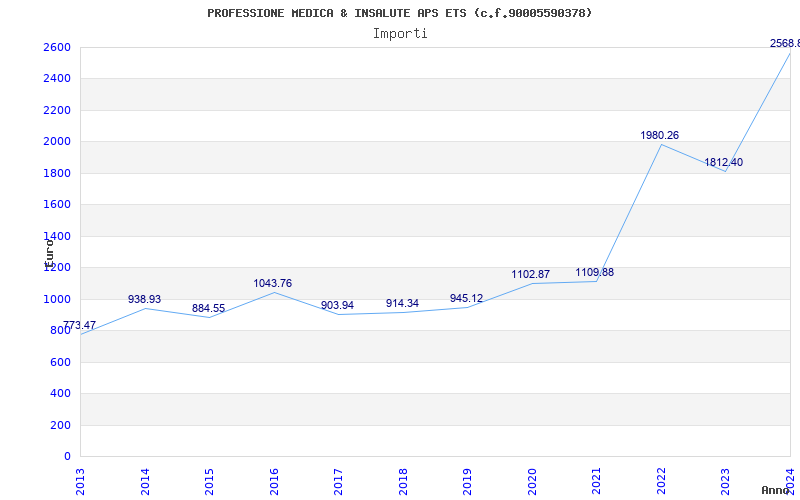Click the 2200 value on the vertical axis
The width and height of the screenshot is (800, 500).
[x=57, y=110]
